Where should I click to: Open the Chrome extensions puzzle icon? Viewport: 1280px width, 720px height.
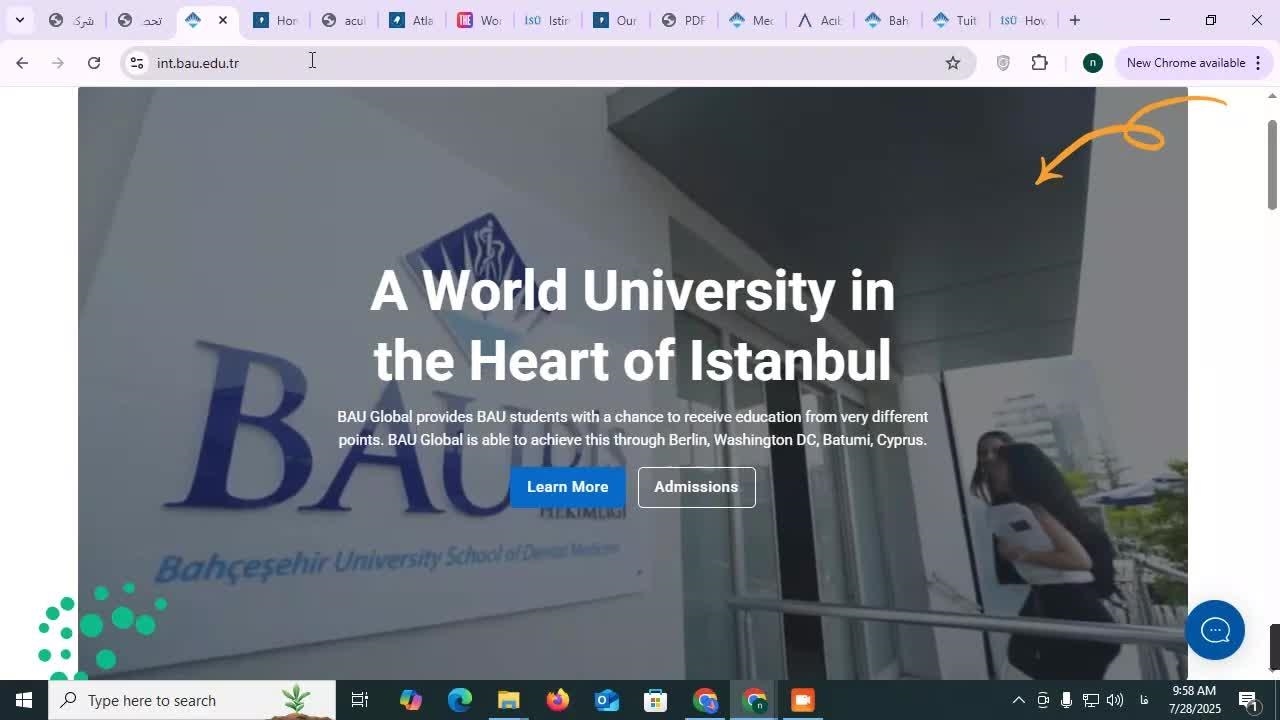pyautogui.click(x=1039, y=63)
